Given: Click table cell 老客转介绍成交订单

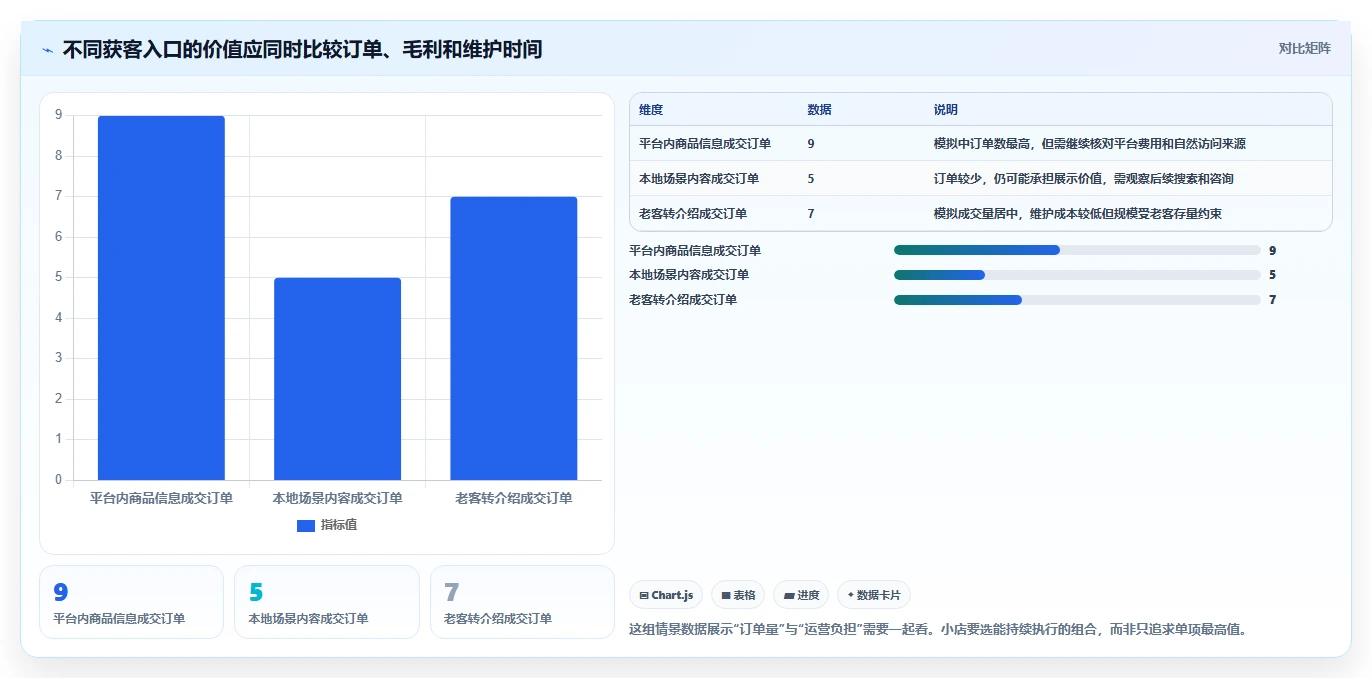Looking at the screenshot, I should 693,213.
